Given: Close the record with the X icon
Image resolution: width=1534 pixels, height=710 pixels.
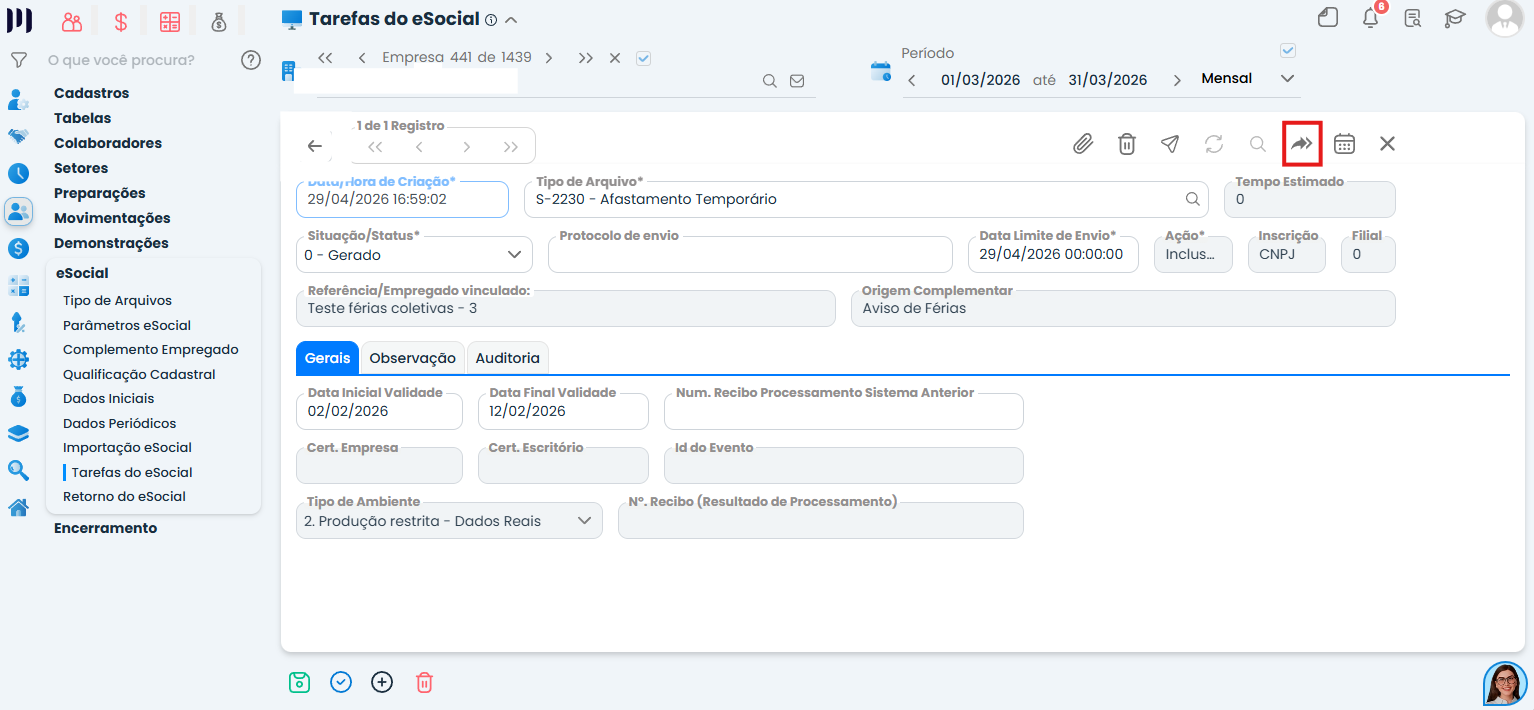Looking at the screenshot, I should click(1387, 144).
